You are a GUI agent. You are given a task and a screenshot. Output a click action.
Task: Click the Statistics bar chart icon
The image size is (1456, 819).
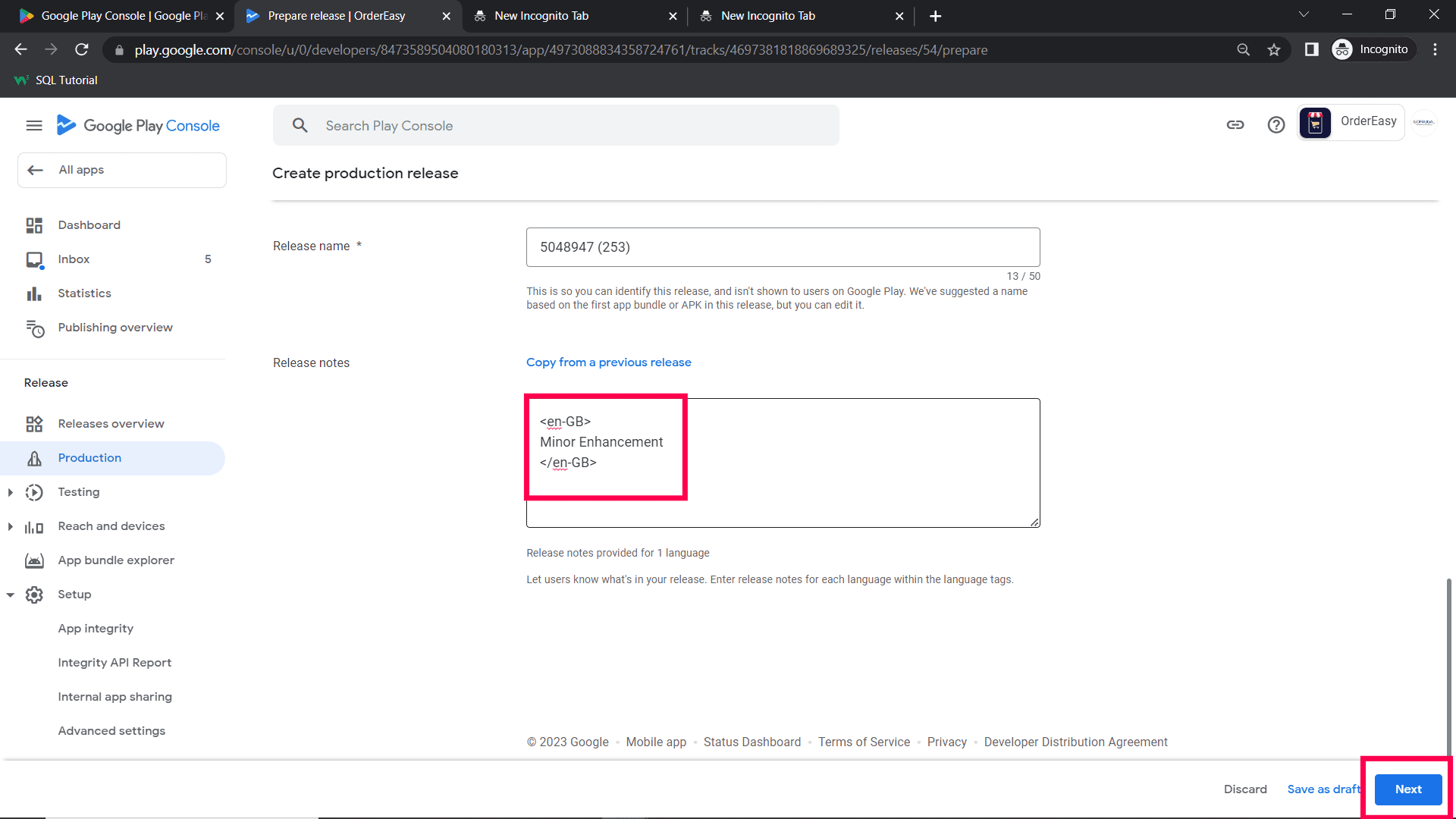click(x=34, y=293)
